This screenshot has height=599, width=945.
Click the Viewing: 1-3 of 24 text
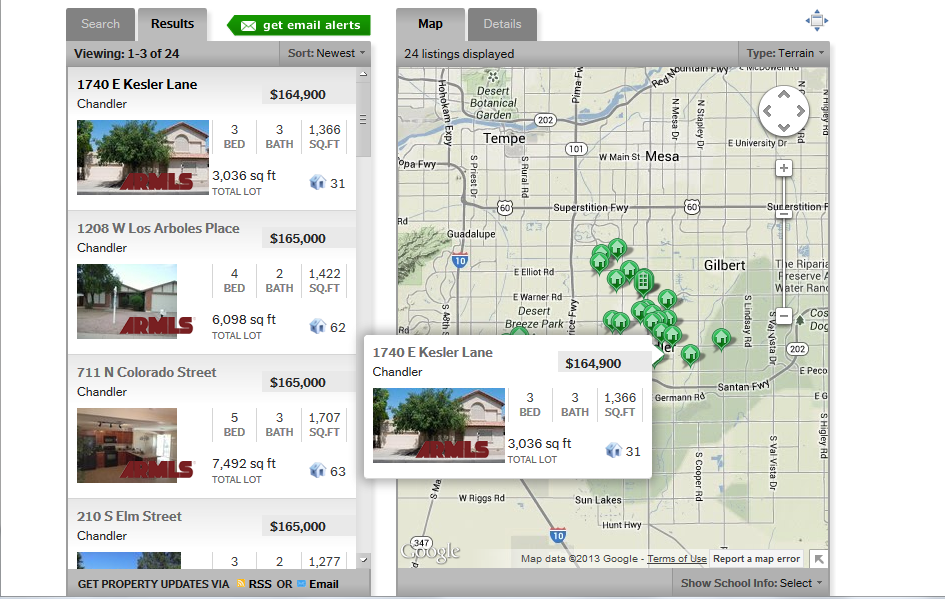pos(127,54)
